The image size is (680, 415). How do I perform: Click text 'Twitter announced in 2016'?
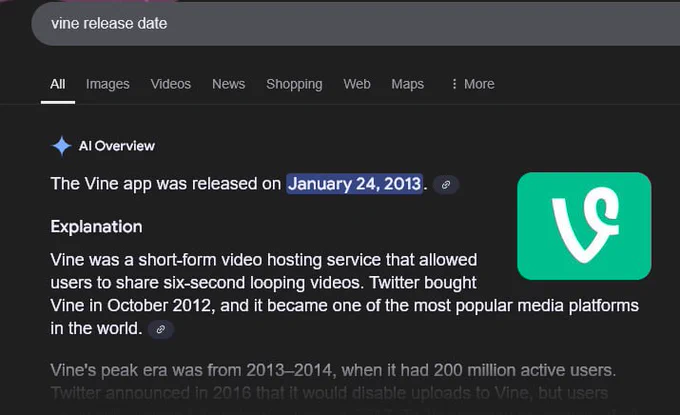point(151,393)
